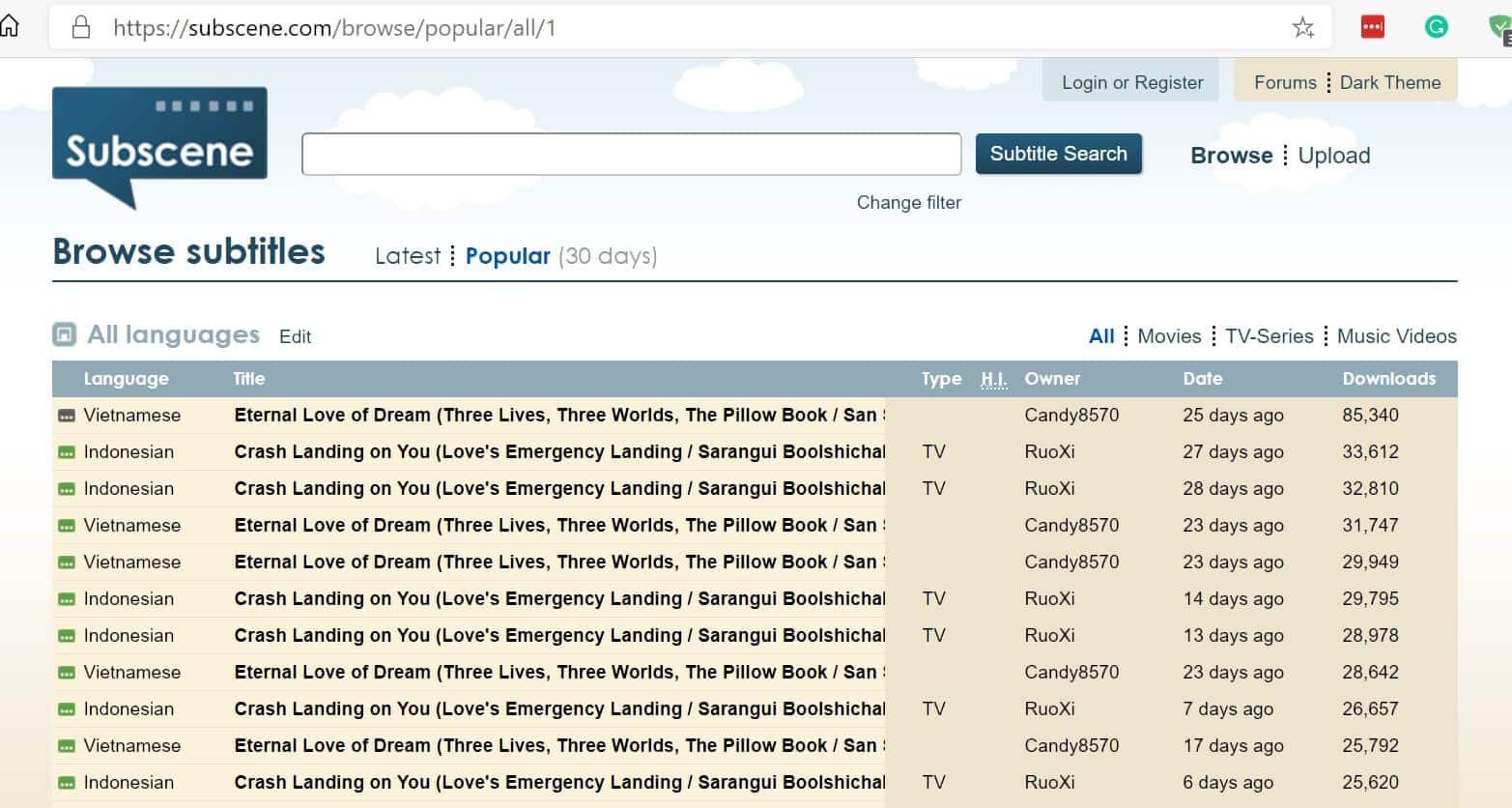Screen dimensions: 1512x808
Task: Click the green icon in the 31,747 downloads row
Action: click(66, 526)
